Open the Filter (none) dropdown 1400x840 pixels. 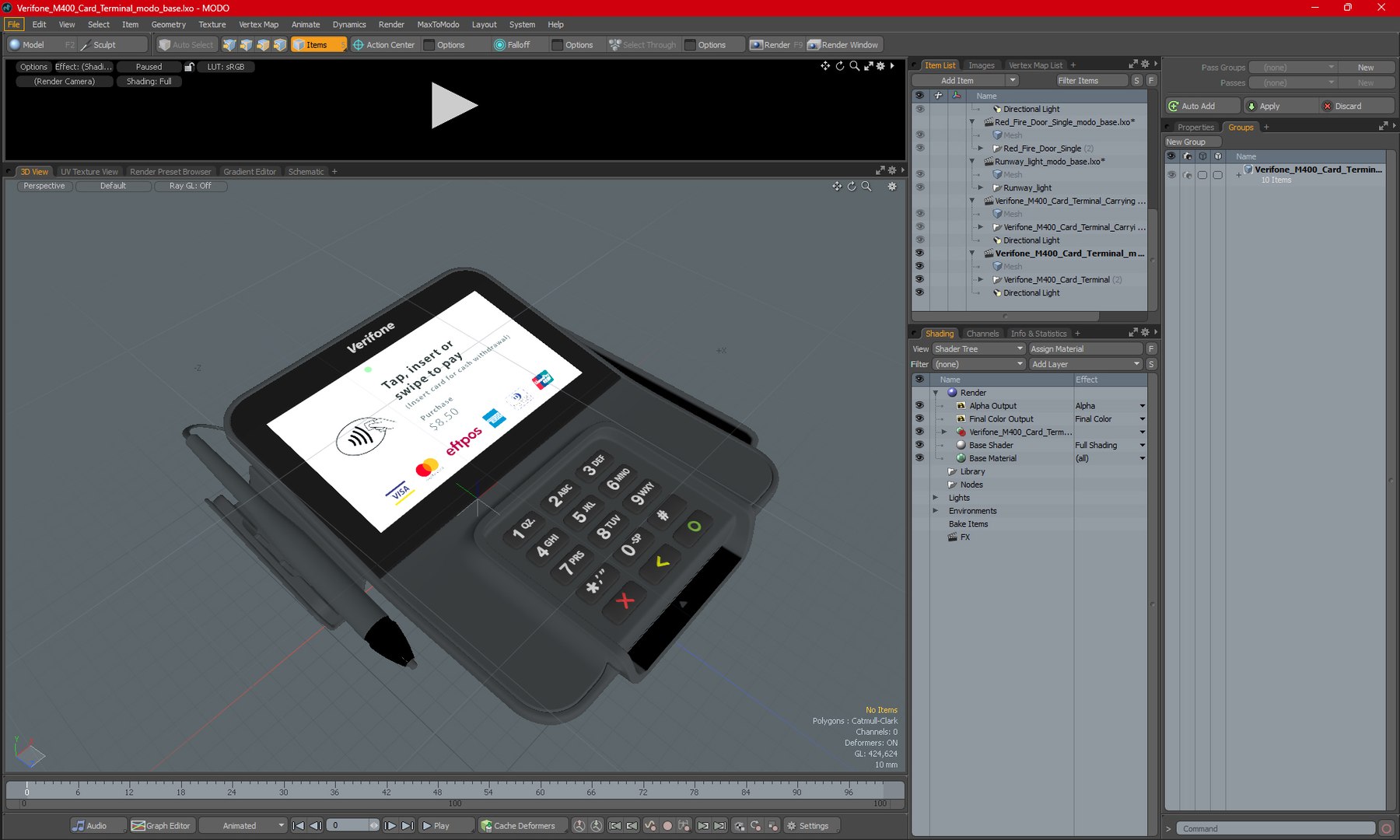(978, 364)
